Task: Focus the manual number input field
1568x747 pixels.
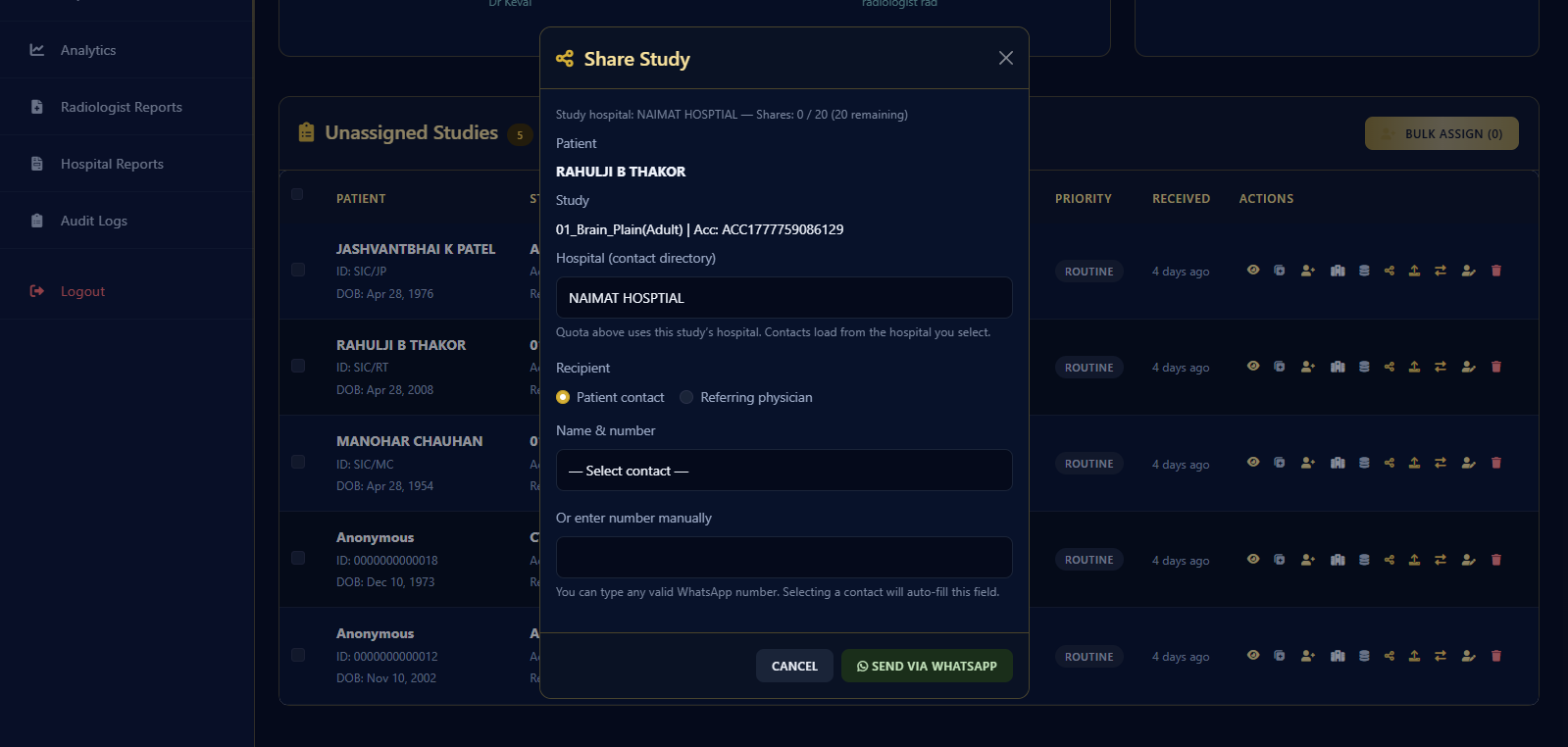Action: (x=784, y=557)
